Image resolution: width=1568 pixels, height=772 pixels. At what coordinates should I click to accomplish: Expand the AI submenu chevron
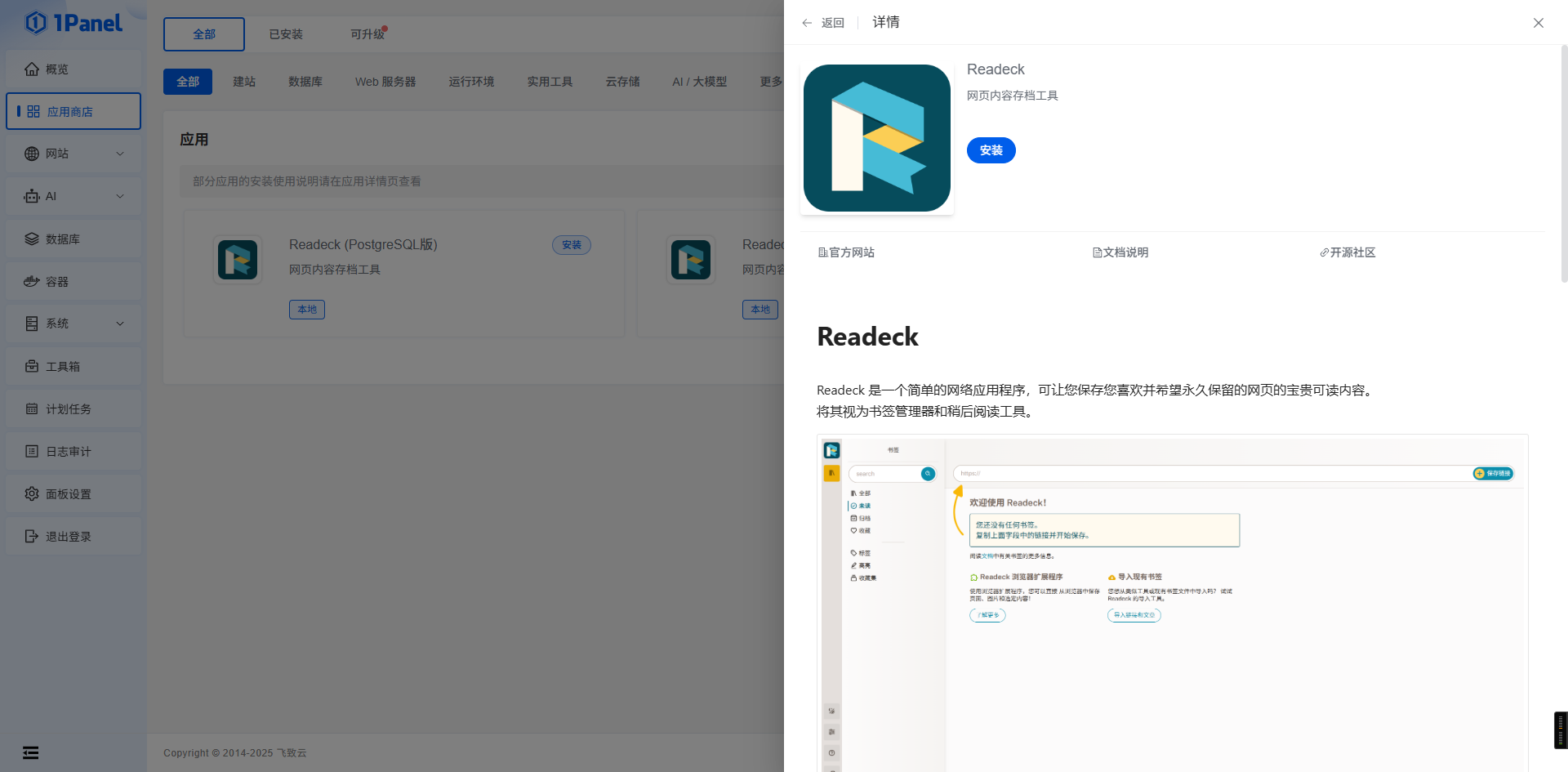point(120,196)
